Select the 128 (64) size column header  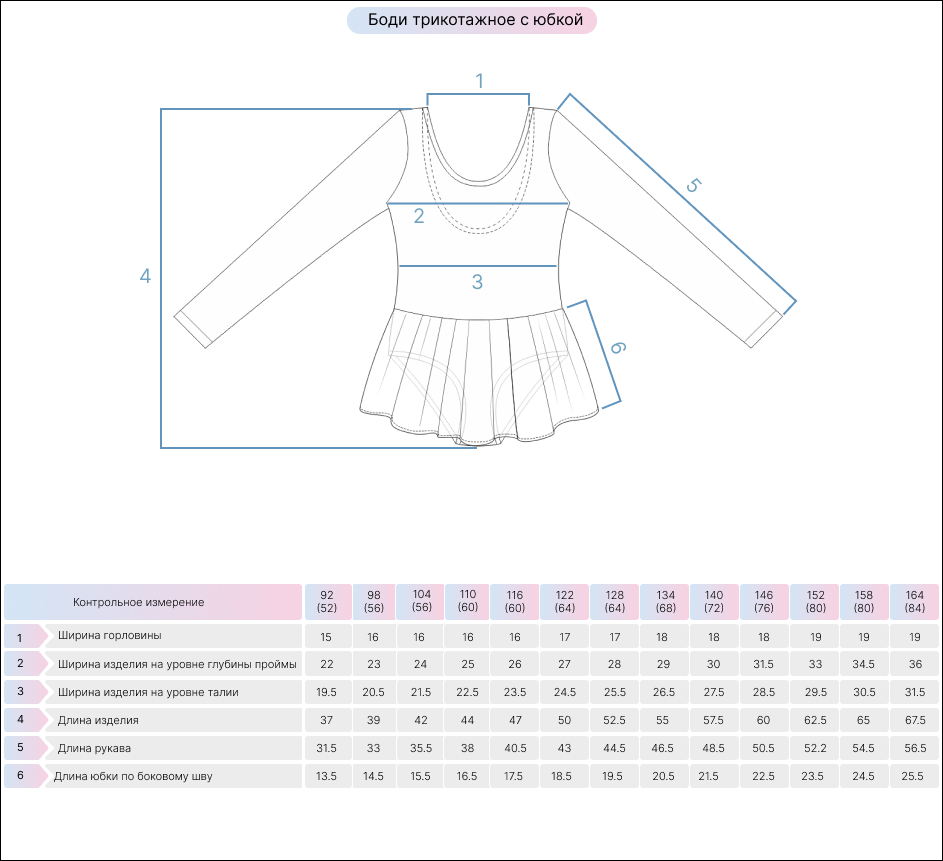click(614, 601)
